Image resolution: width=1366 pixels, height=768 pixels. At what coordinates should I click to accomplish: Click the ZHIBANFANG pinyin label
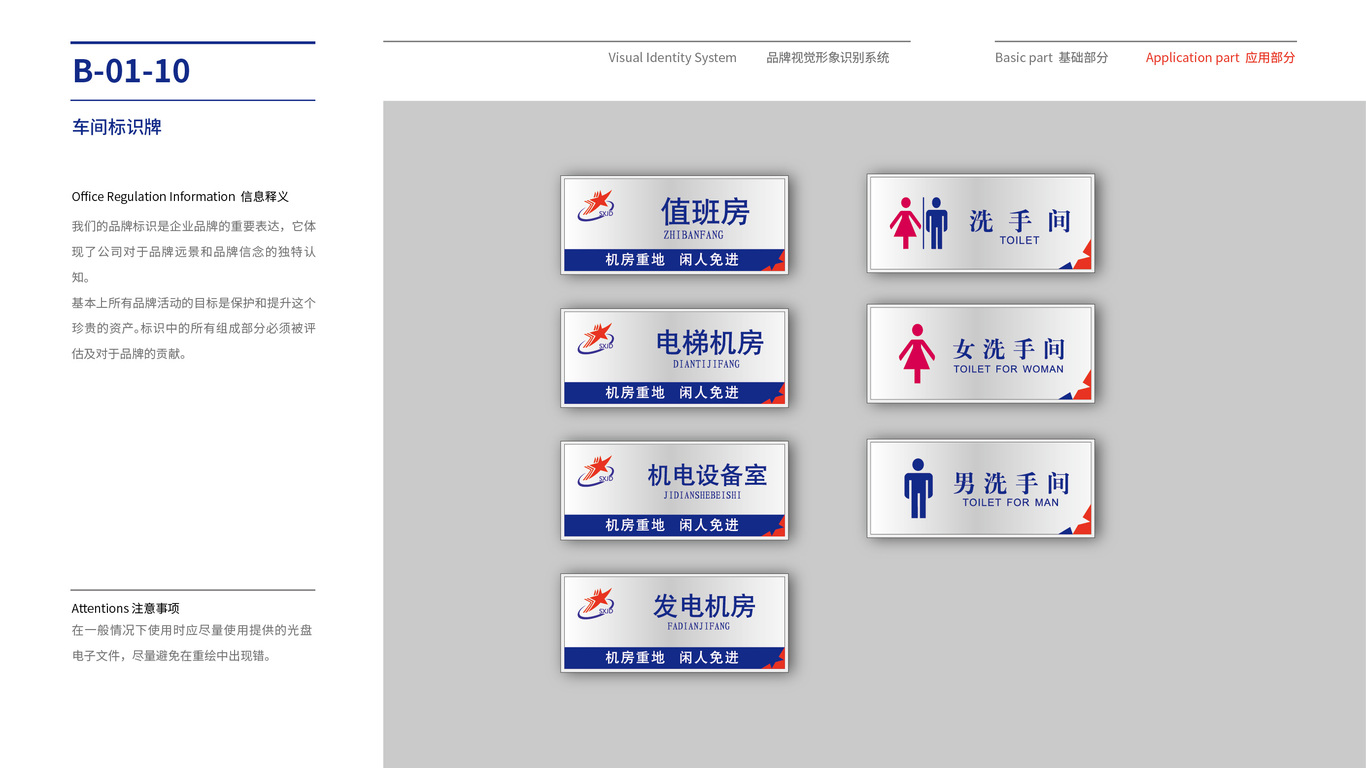(693, 235)
